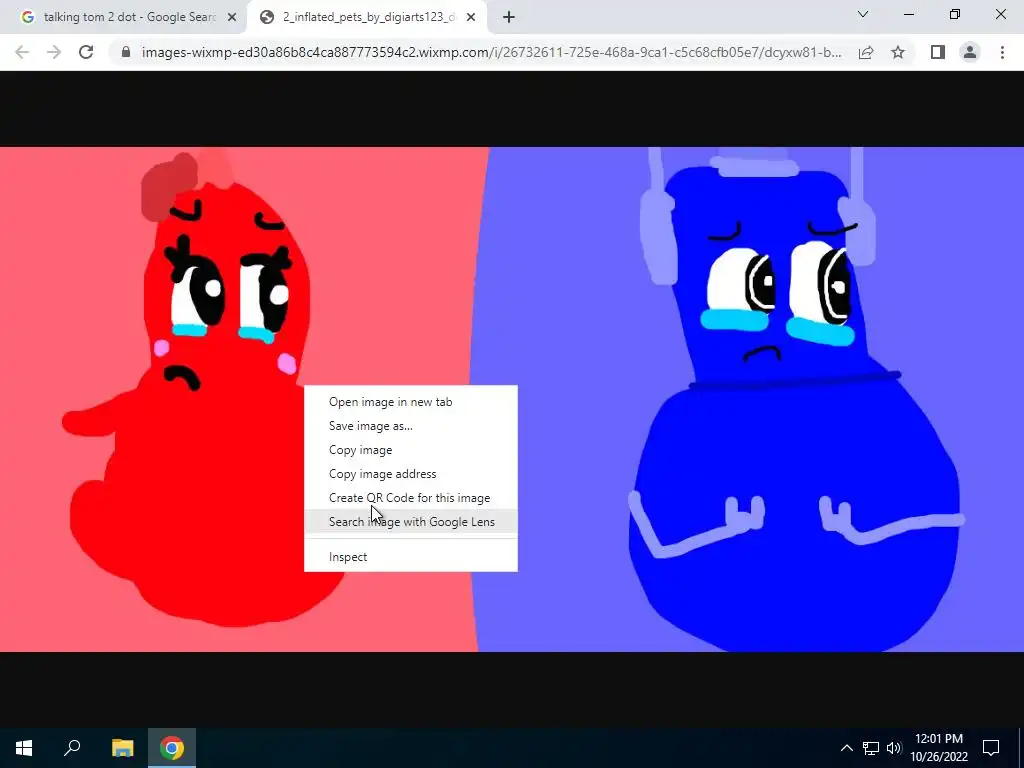This screenshot has width=1024, height=768.
Task: Choose Open image in new tab
Action: 411,402
